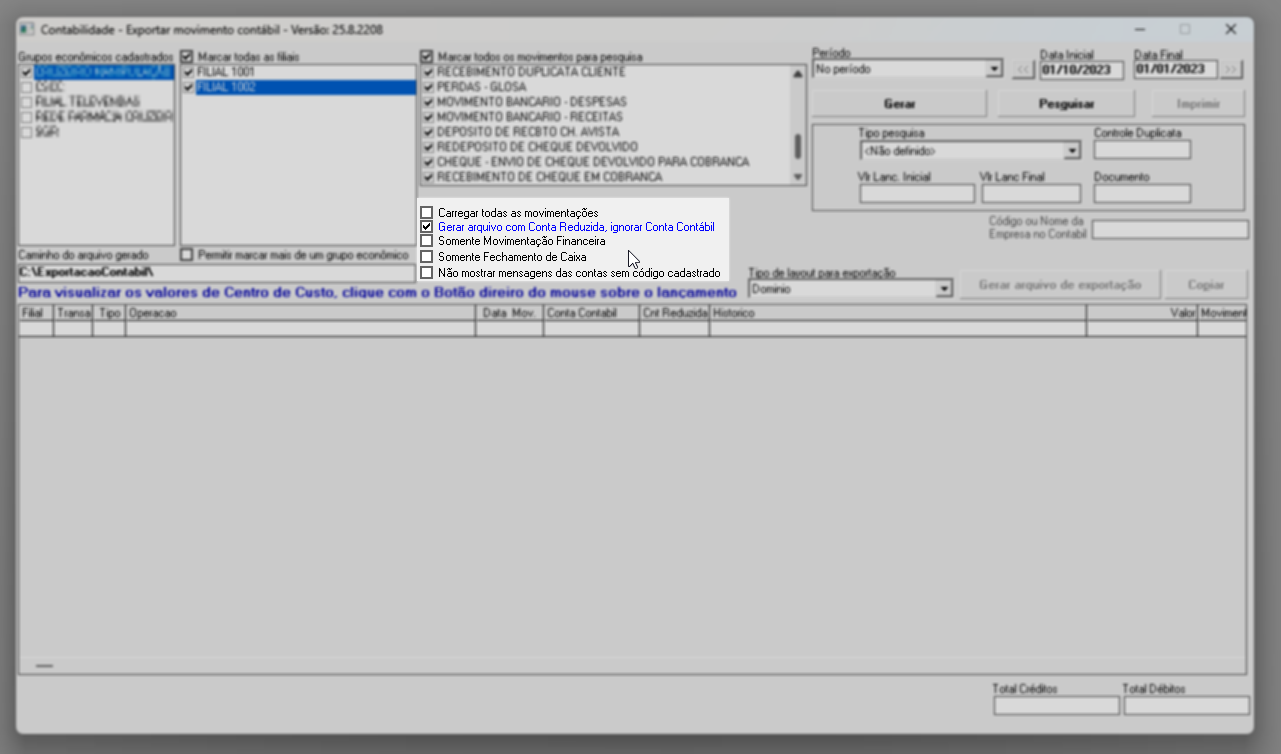The height and width of the screenshot is (754, 1281).
Task: Click 'Caminho do arquivo gerado' path field
Action: click(216, 272)
